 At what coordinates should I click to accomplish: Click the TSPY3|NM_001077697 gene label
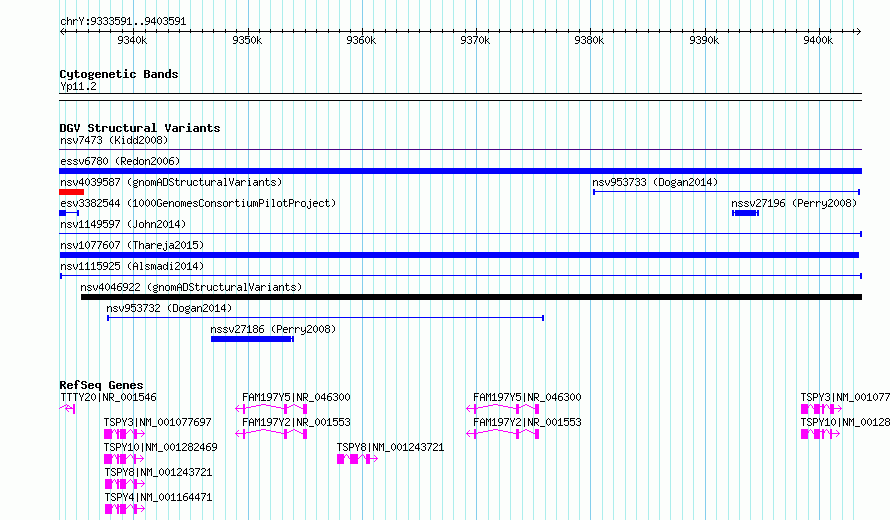pyautogui.click(x=157, y=422)
